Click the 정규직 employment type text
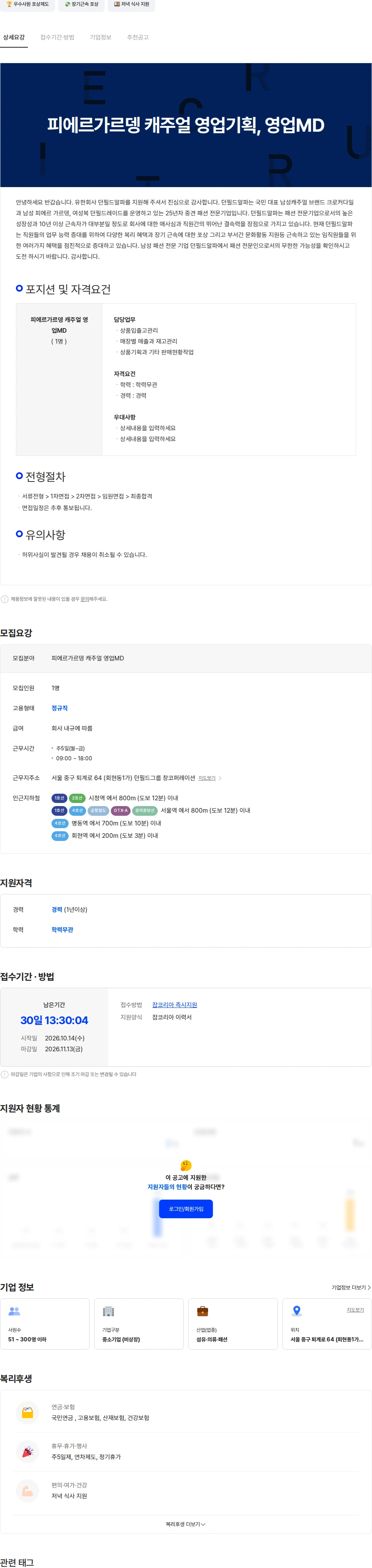This screenshot has height=1568, width=372. click(60, 708)
